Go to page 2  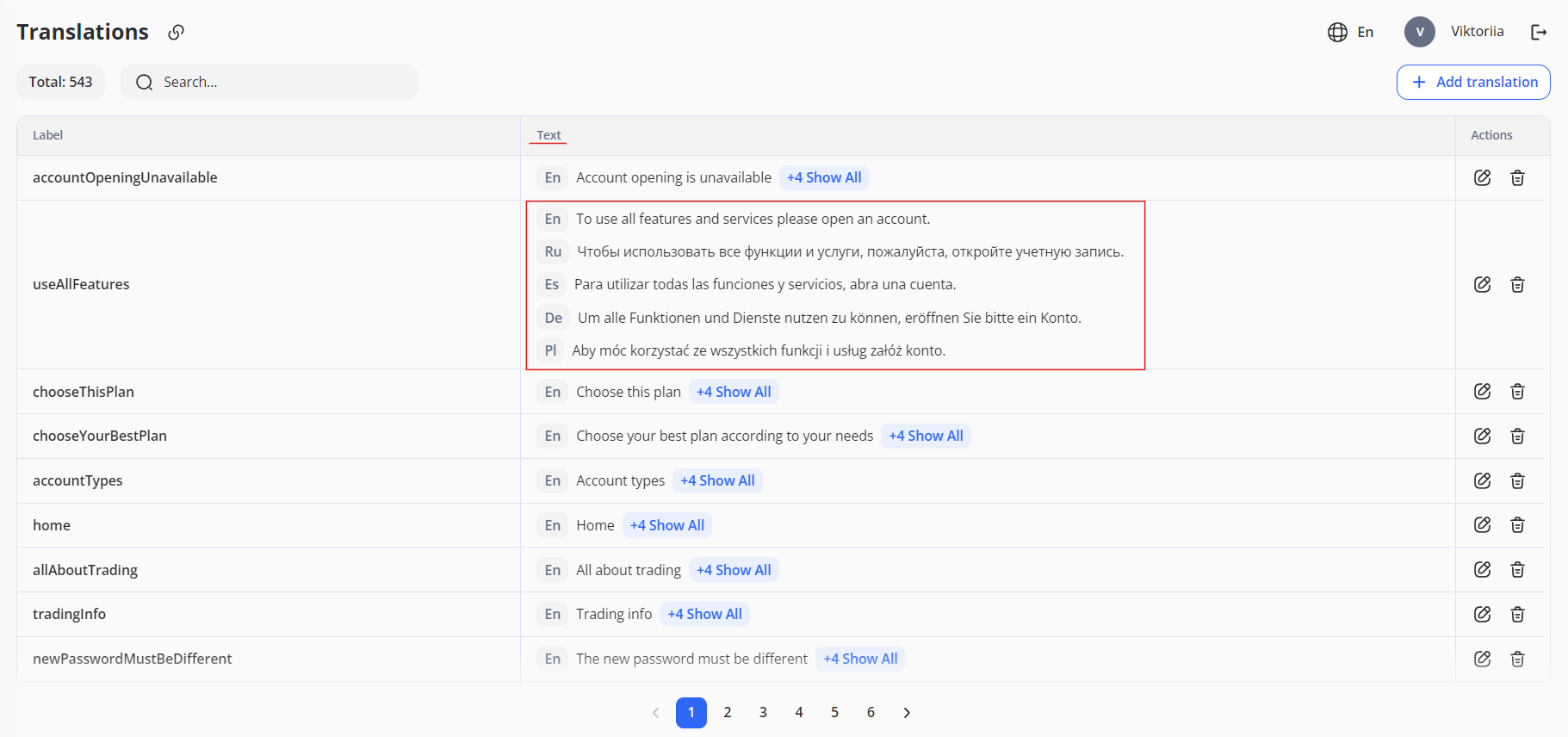click(x=728, y=712)
